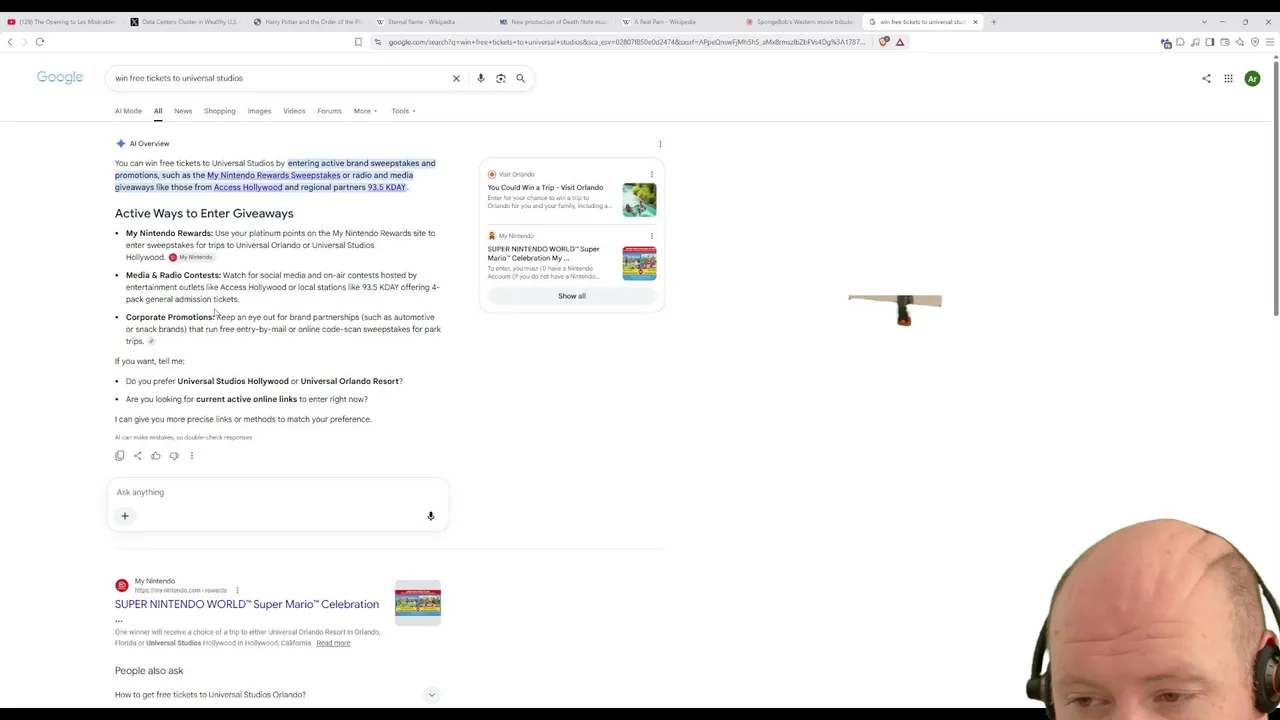
Task: Click Show all sources button
Action: pos(572,296)
